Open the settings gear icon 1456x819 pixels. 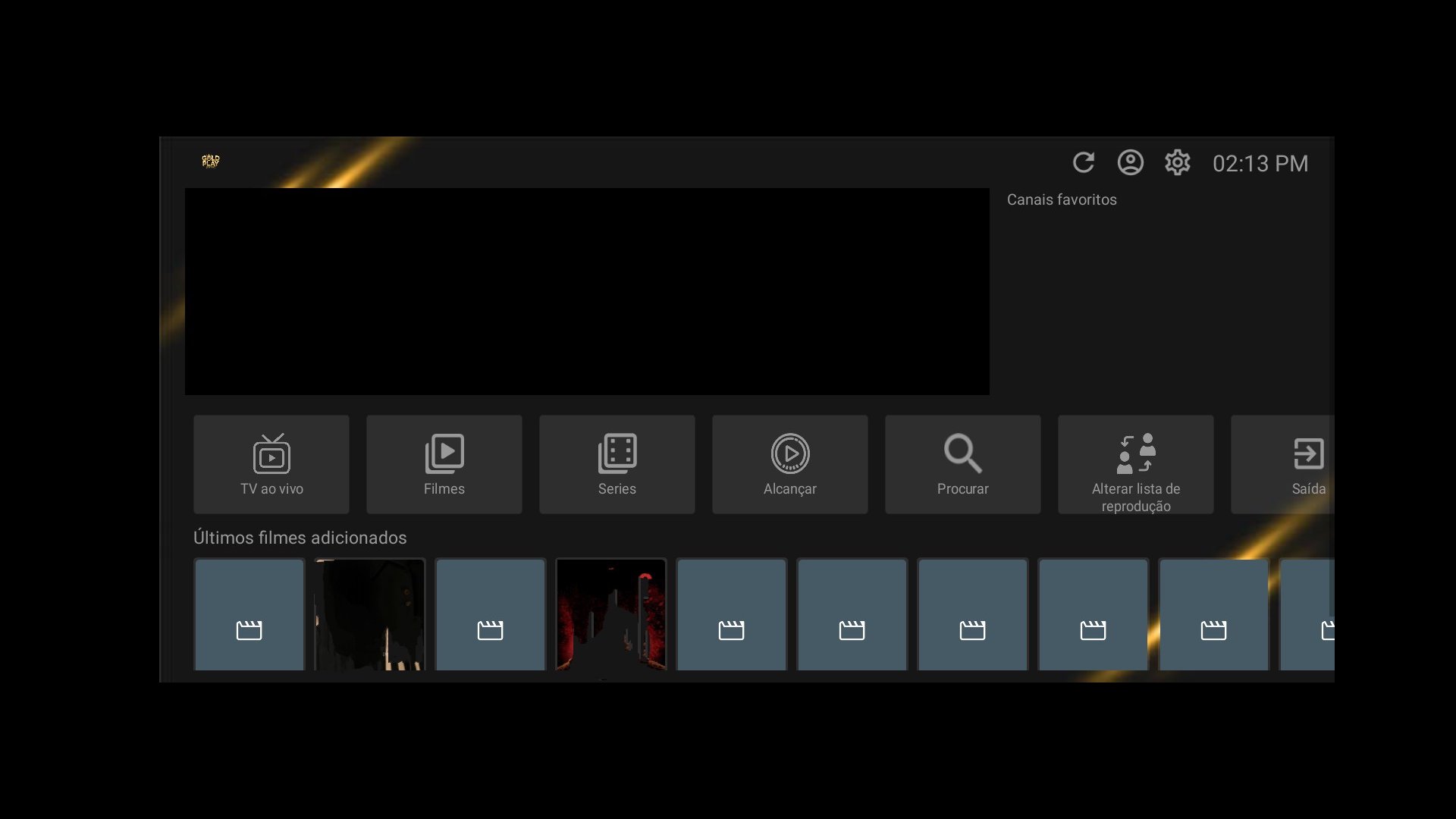1177,162
